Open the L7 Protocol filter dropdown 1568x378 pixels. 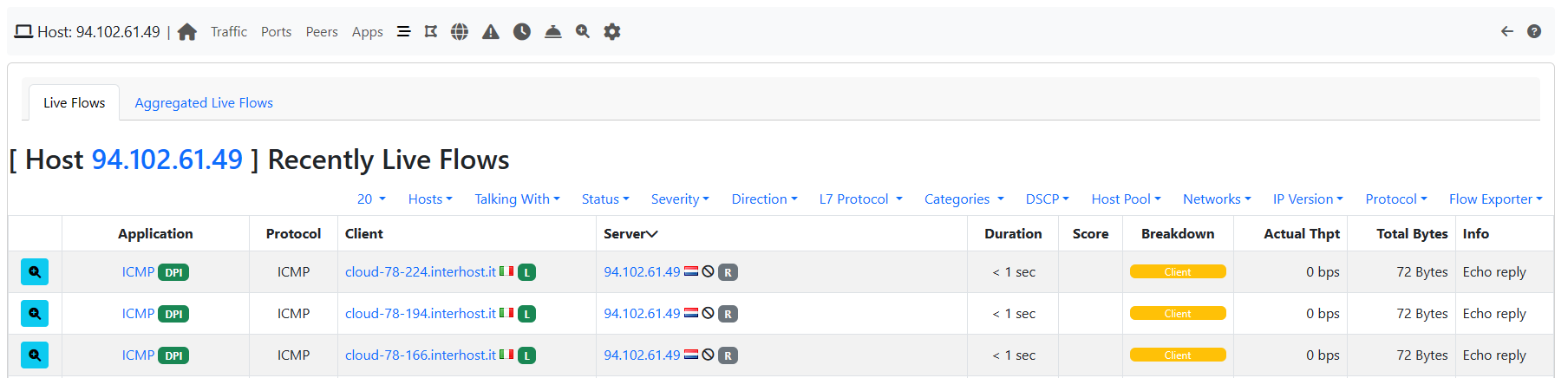pos(861,199)
